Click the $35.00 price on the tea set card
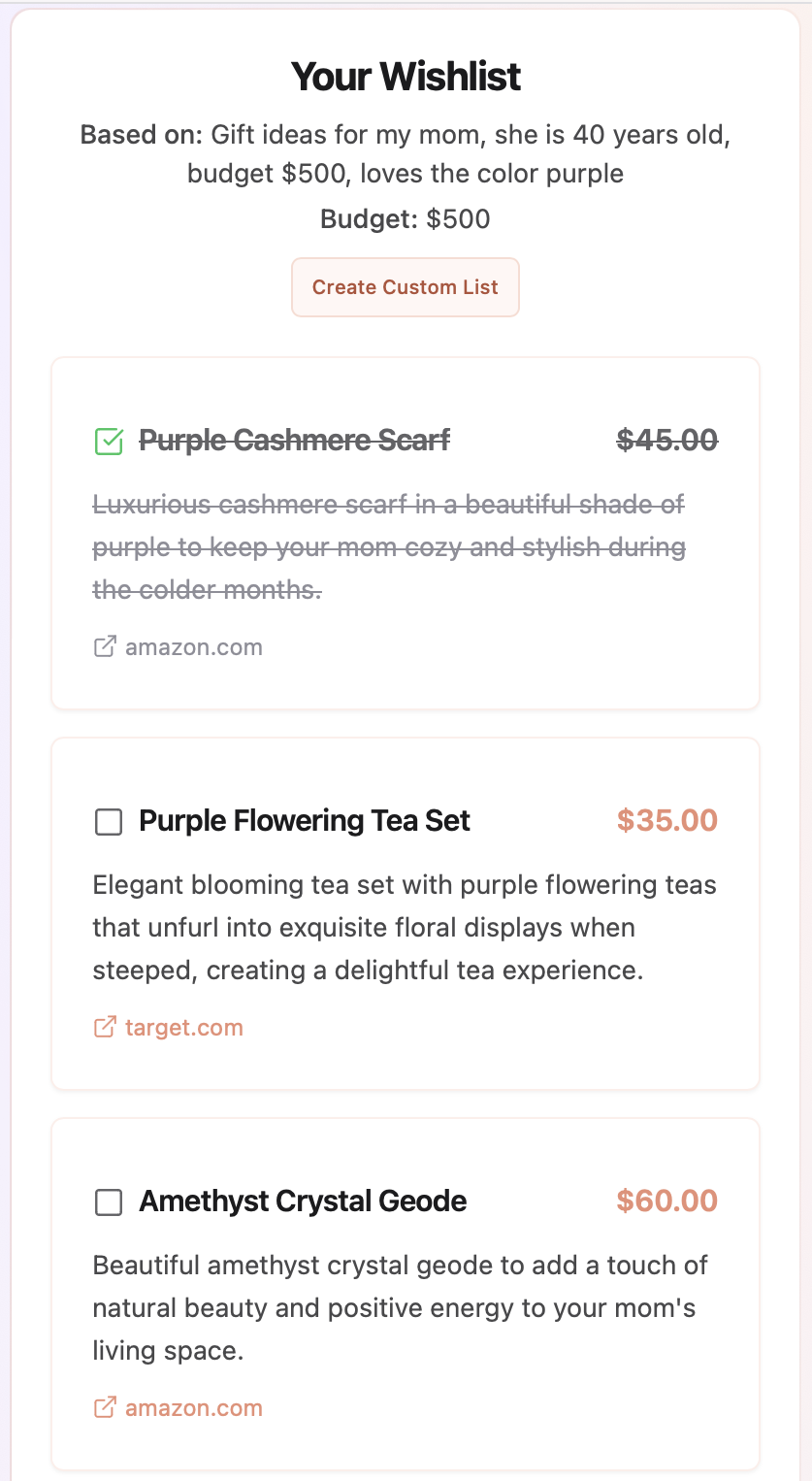Screen dimensions: 812x1481 (x=666, y=821)
